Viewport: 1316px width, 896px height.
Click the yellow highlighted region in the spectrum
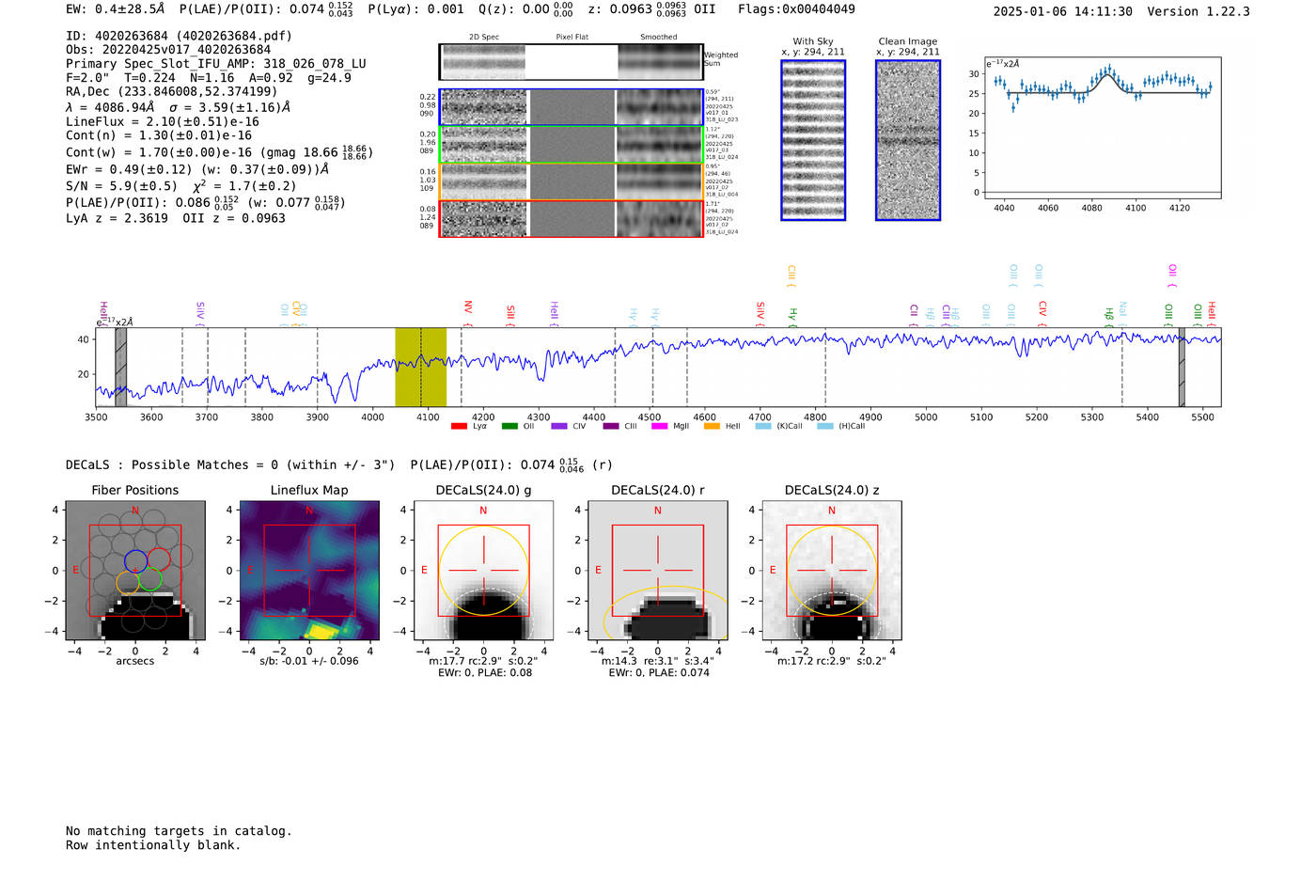tap(420, 367)
